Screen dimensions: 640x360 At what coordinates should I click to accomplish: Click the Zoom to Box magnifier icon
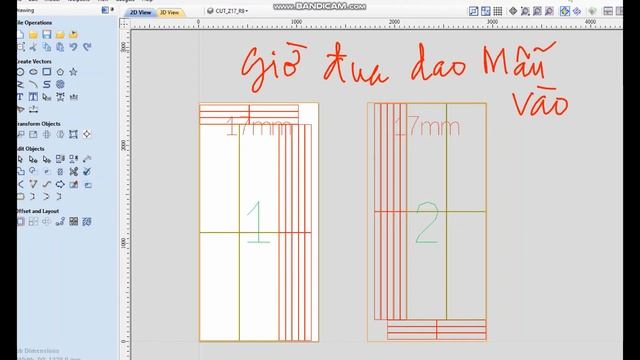[x=525, y=11]
